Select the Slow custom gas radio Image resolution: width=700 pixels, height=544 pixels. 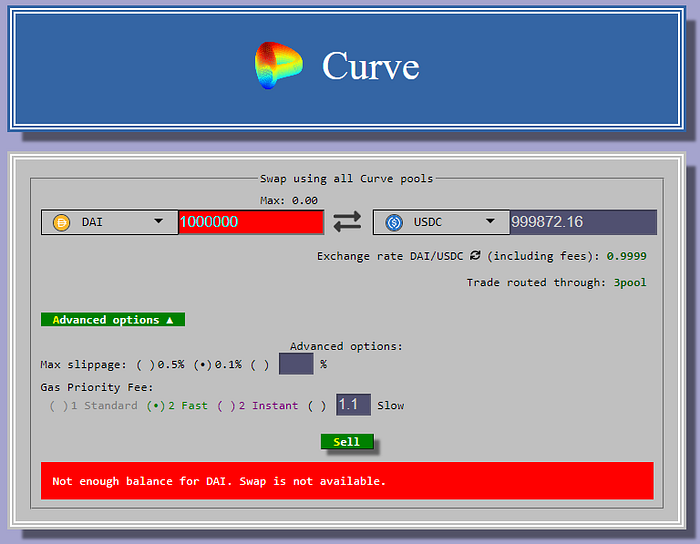pos(316,406)
